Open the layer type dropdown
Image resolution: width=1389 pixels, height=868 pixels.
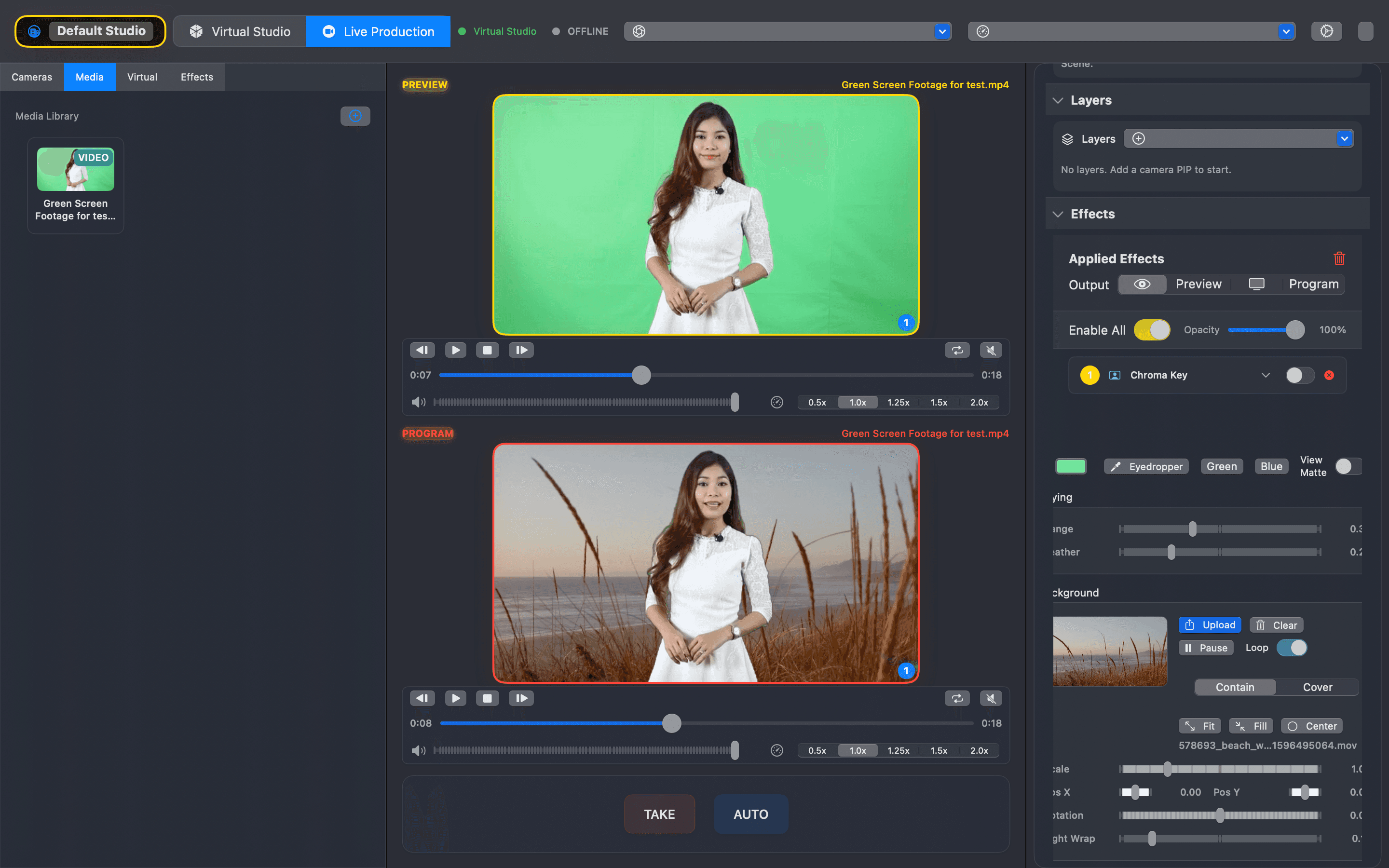(x=1345, y=138)
